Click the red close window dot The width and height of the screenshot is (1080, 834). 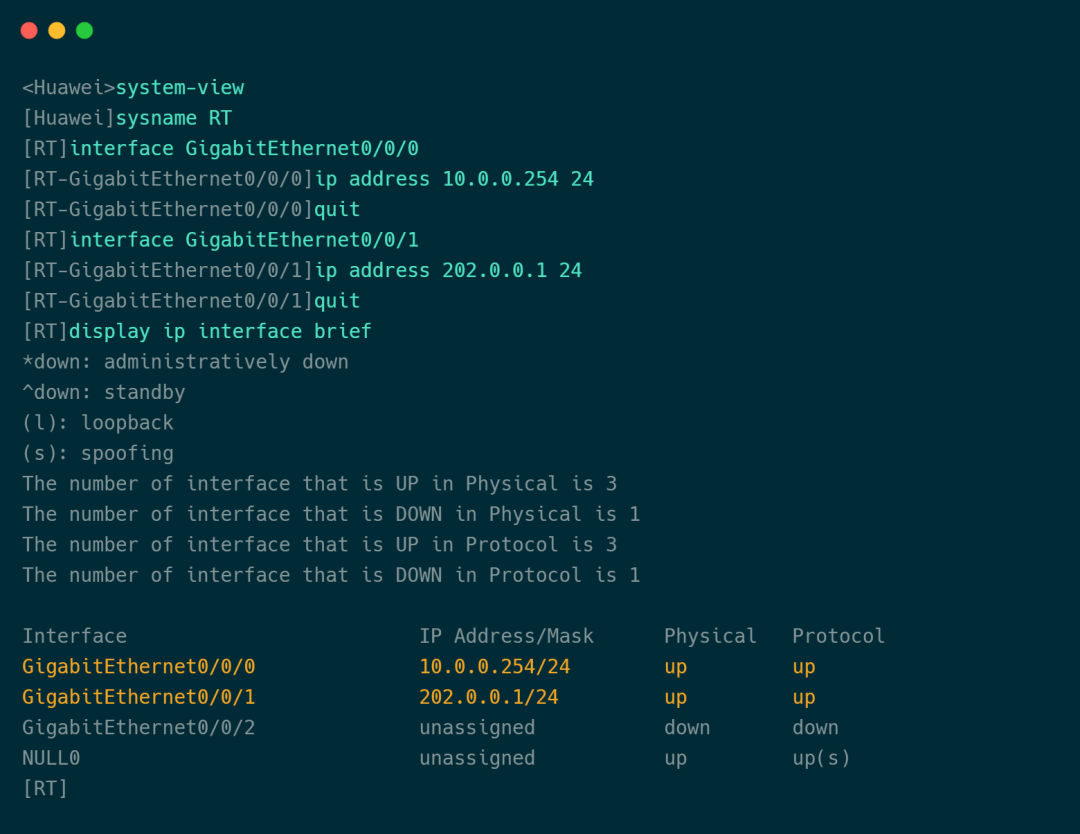(x=29, y=30)
